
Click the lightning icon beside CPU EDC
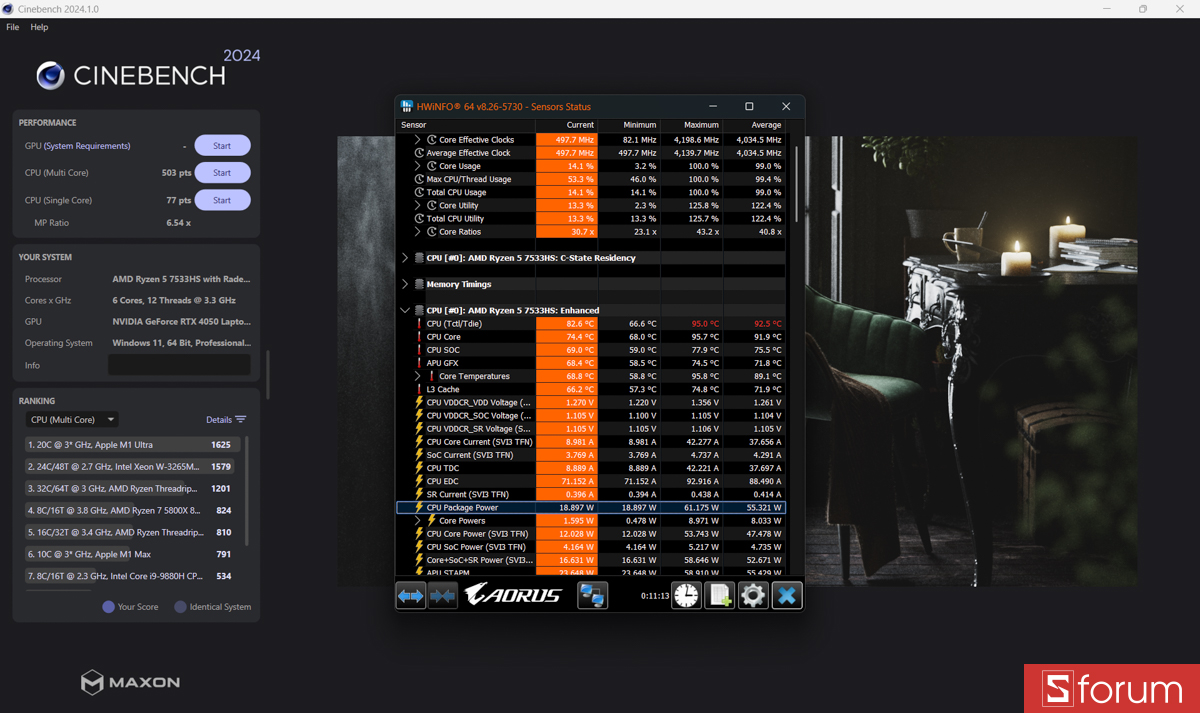point(420,481)
